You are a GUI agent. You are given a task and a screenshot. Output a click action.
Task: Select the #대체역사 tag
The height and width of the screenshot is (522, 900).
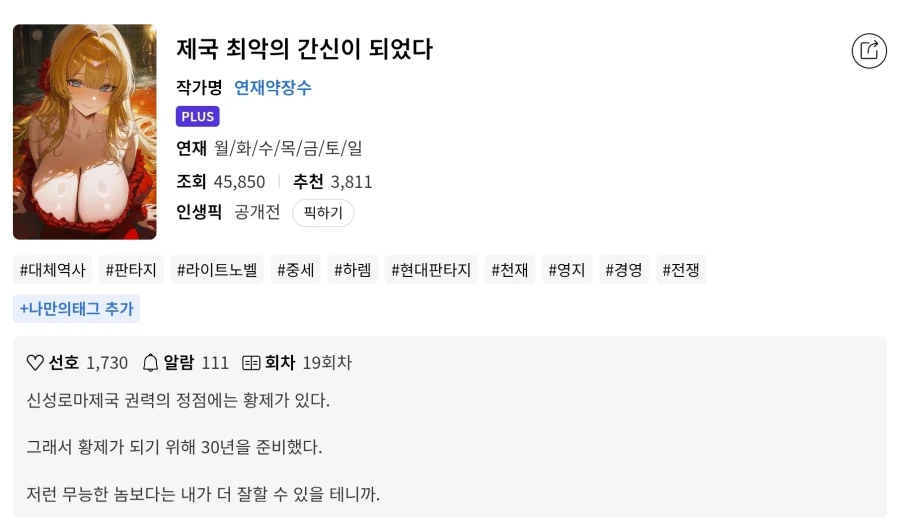[x=53, y=270]
